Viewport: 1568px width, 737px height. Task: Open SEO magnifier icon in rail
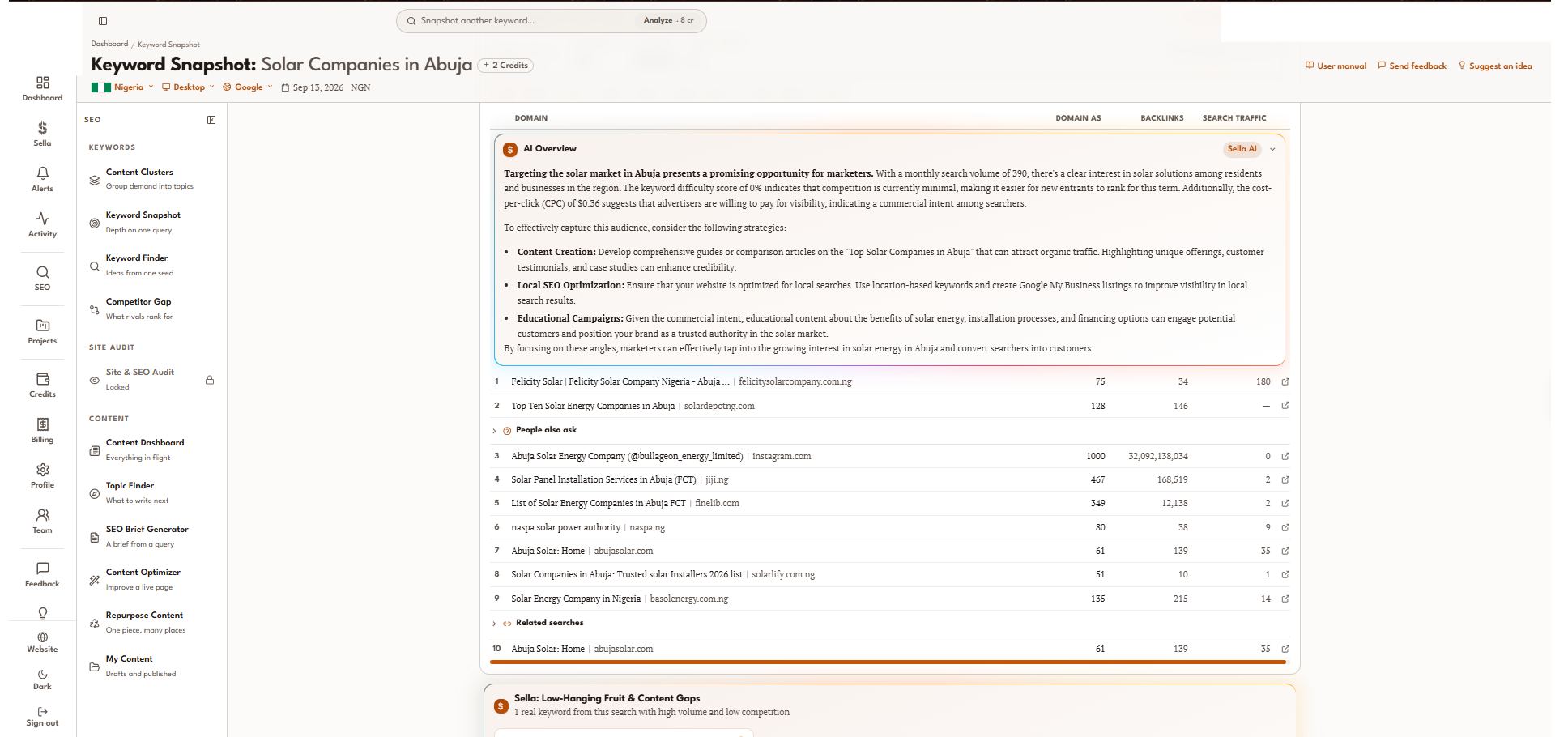(43, 272)
